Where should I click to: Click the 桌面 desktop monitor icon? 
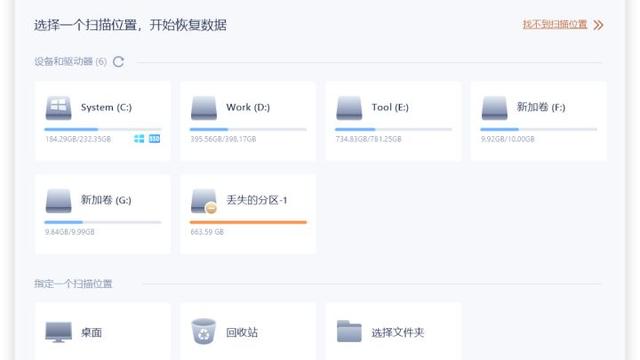point(58,332)
